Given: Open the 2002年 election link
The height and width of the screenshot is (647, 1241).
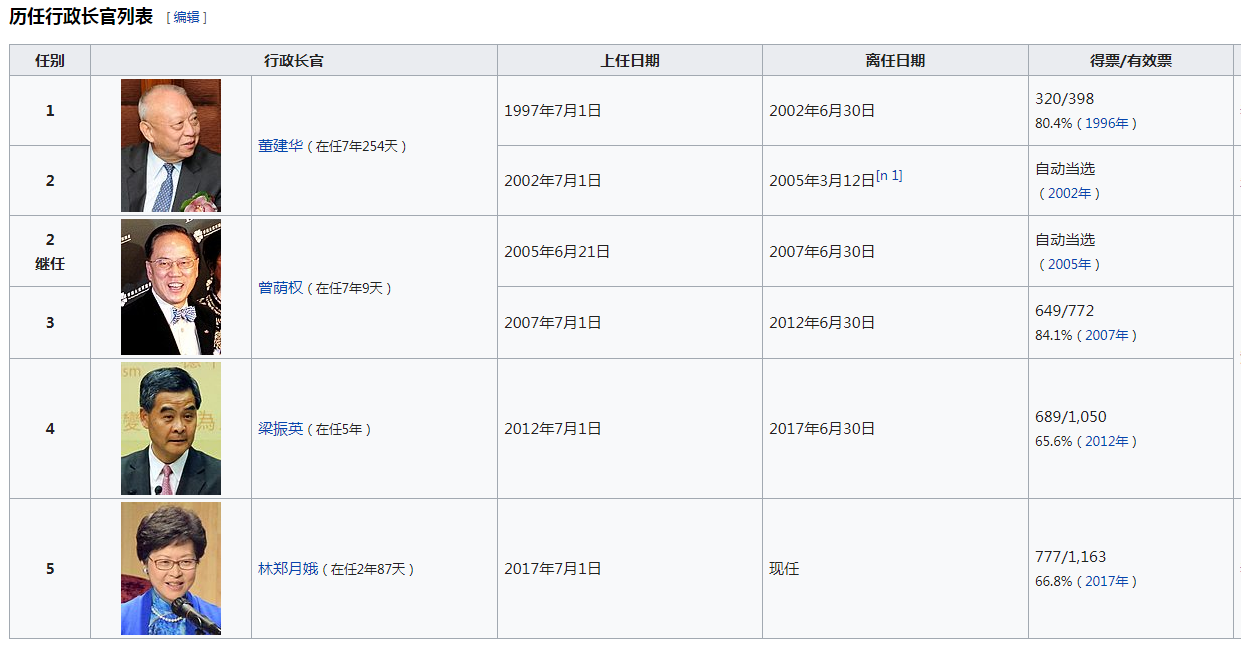Looking at the screenshot, I should [x=1069, y=194].
